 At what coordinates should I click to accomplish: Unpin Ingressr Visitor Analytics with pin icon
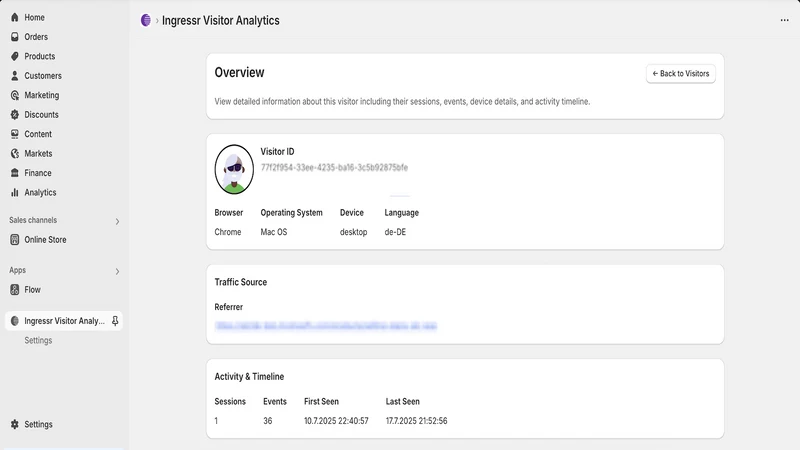115,320
